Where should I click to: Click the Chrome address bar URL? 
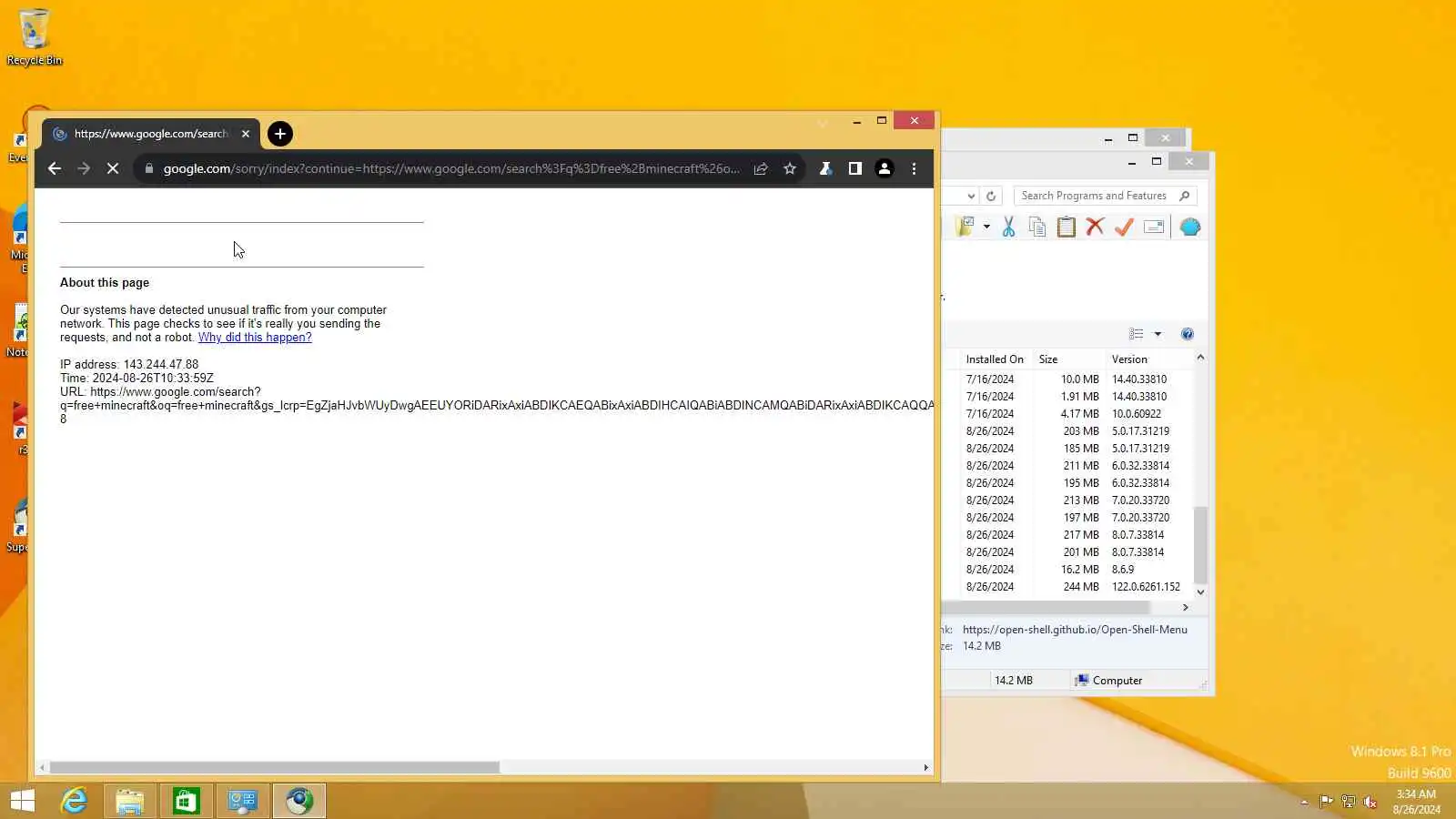451,168
